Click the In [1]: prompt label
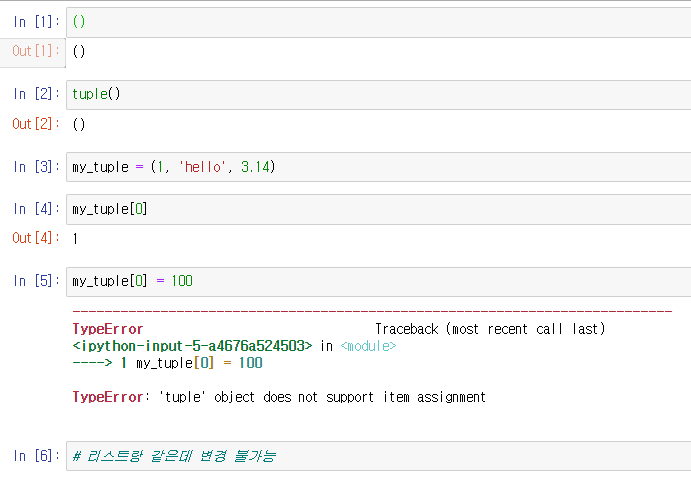 [x=36, y=22]
